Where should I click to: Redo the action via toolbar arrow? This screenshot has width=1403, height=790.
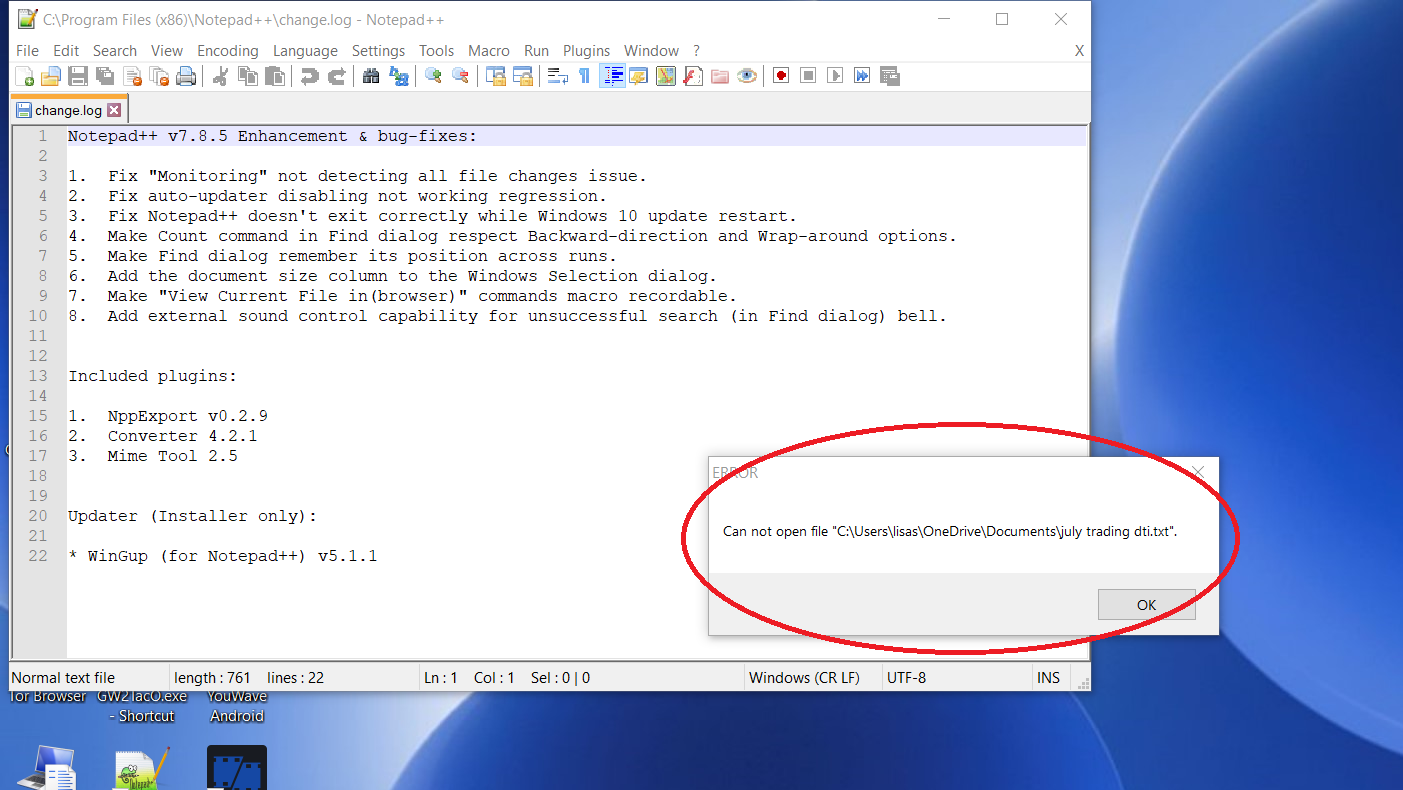(x=337, y=76)
